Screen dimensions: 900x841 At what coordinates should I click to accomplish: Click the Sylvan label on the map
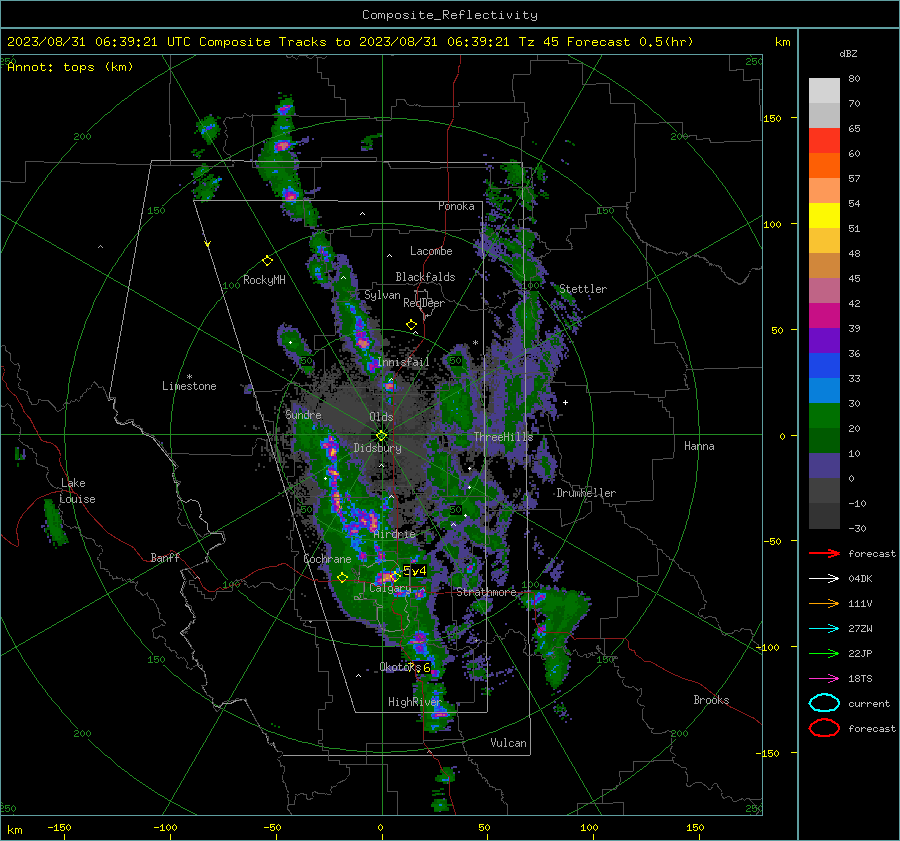(x=382, y=295)
